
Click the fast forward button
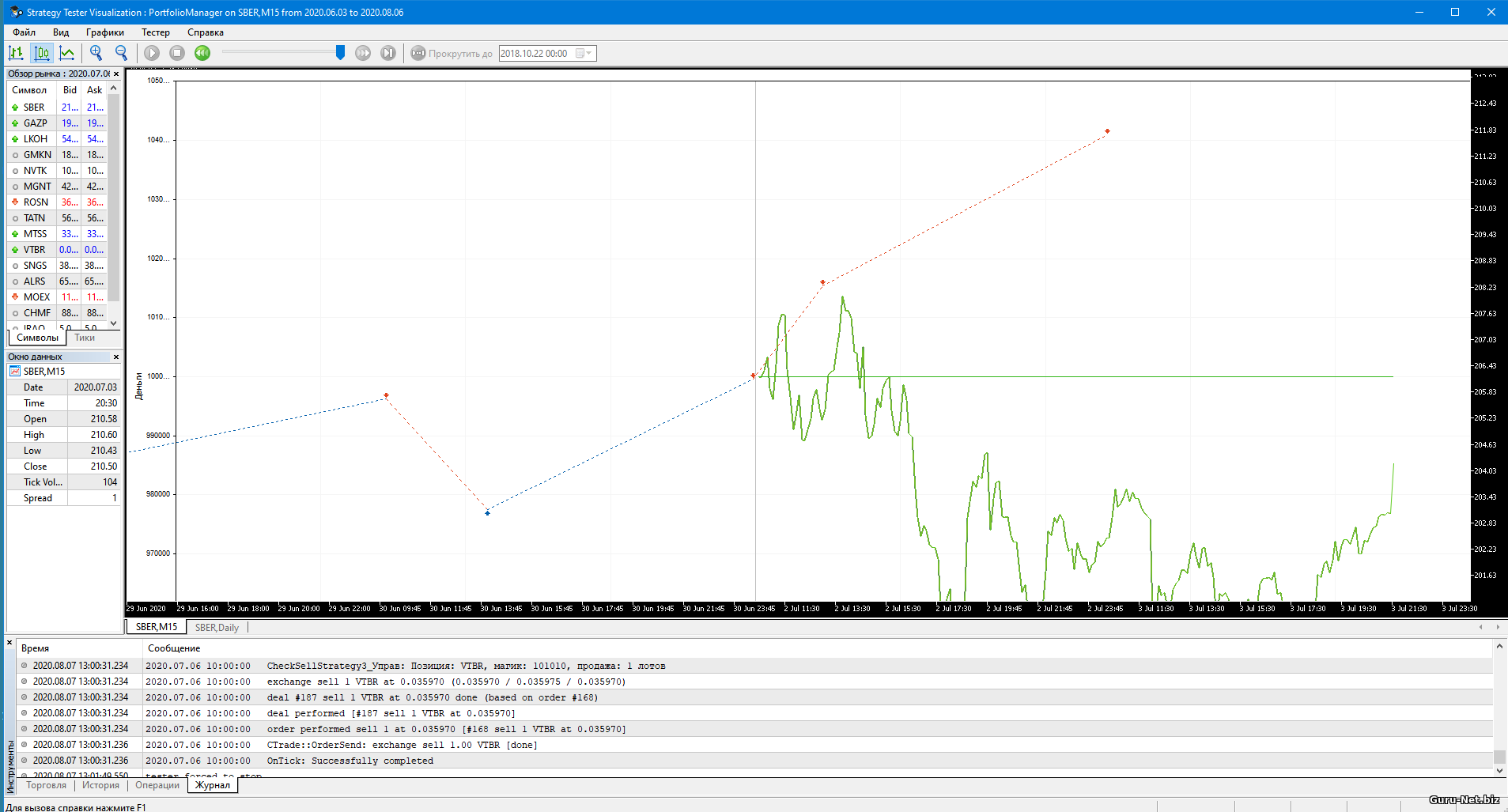[x=363, y=53]
